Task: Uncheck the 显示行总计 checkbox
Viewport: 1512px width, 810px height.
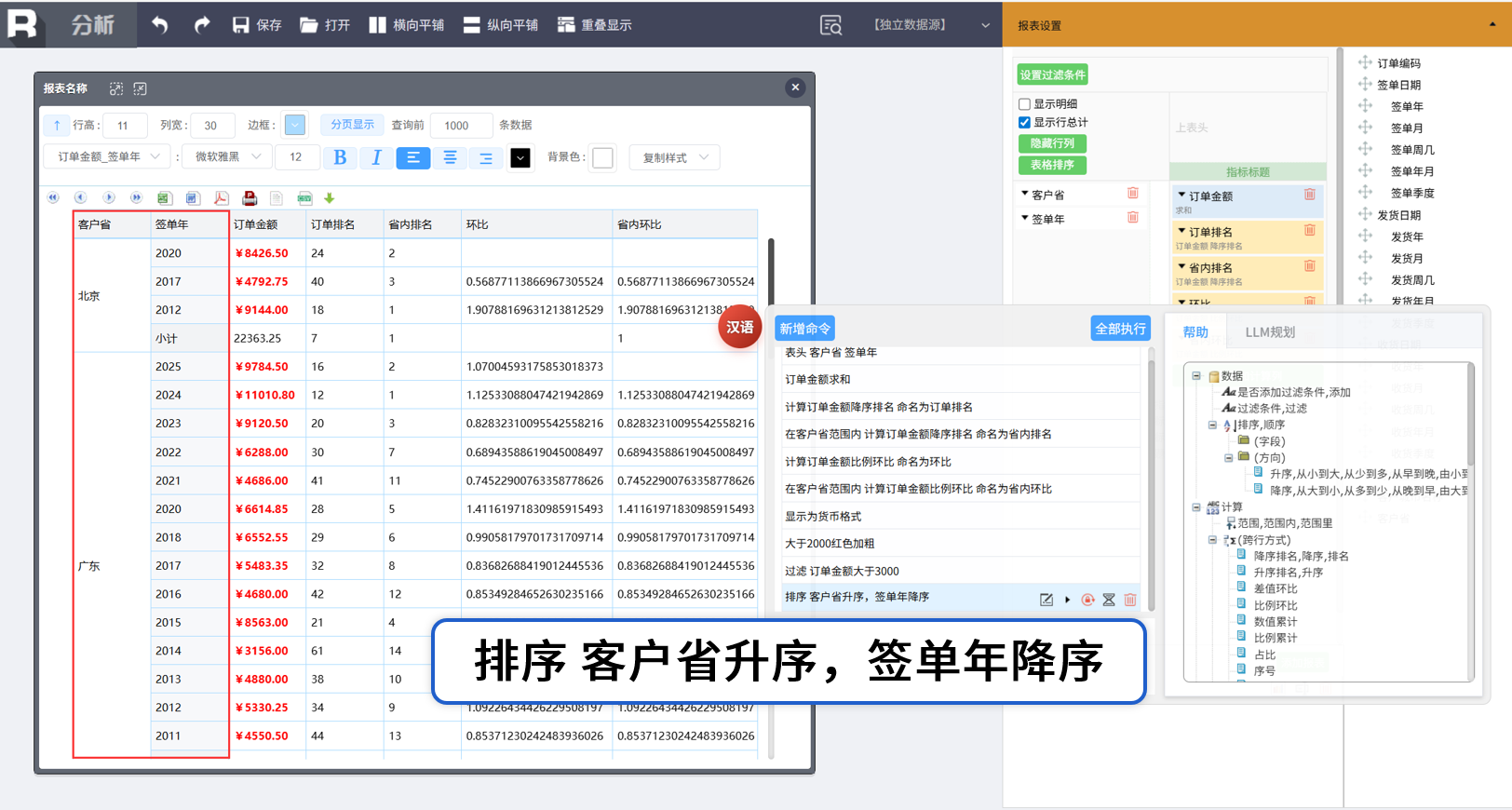Action: point(1024,122)
